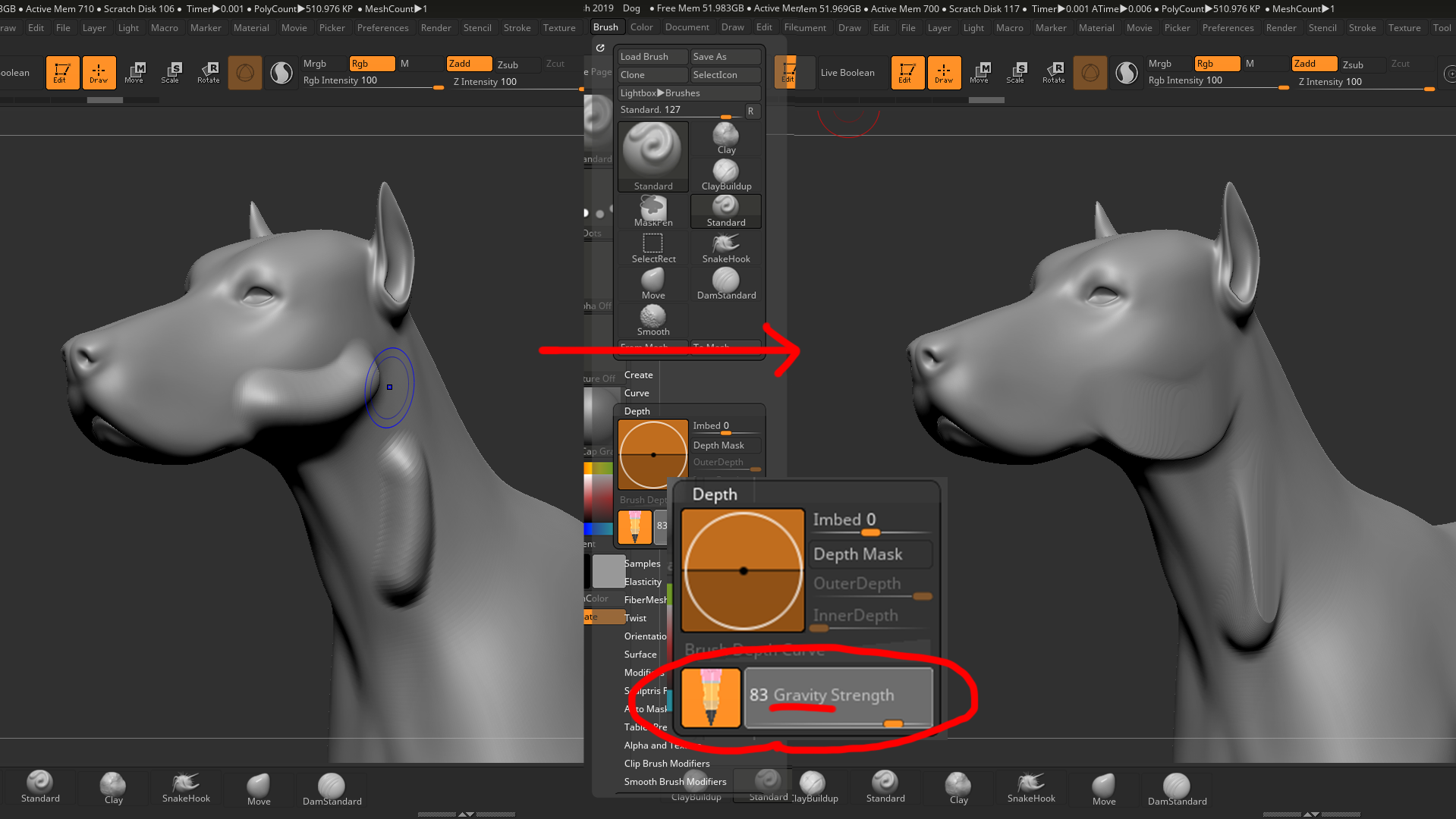The image size is (1456, 819).
Task: Click SelectIcon button in Brush palette
Action: 726,75
